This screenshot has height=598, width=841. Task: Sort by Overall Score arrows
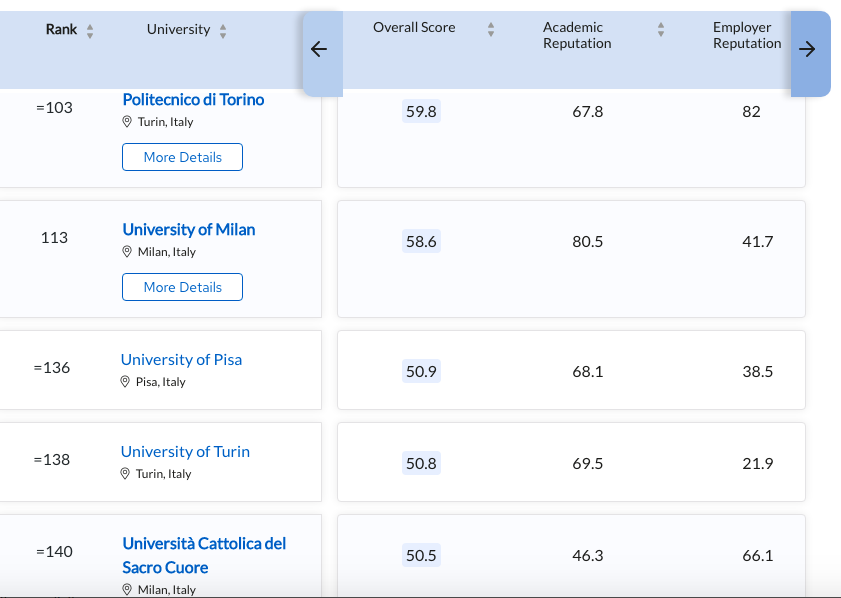(491, 30)
